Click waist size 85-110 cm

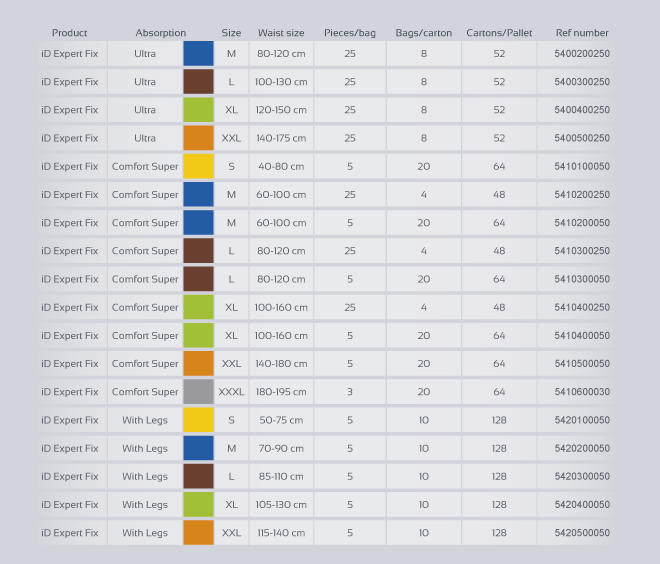(281, 476)
